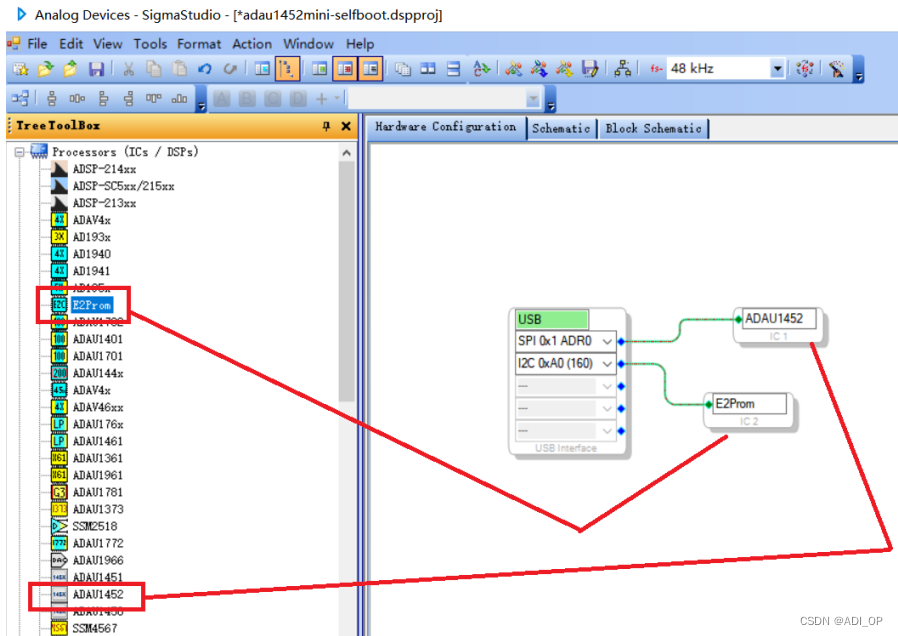Open the I2C 0xA0 (160) dropdown

click(607, 364)
